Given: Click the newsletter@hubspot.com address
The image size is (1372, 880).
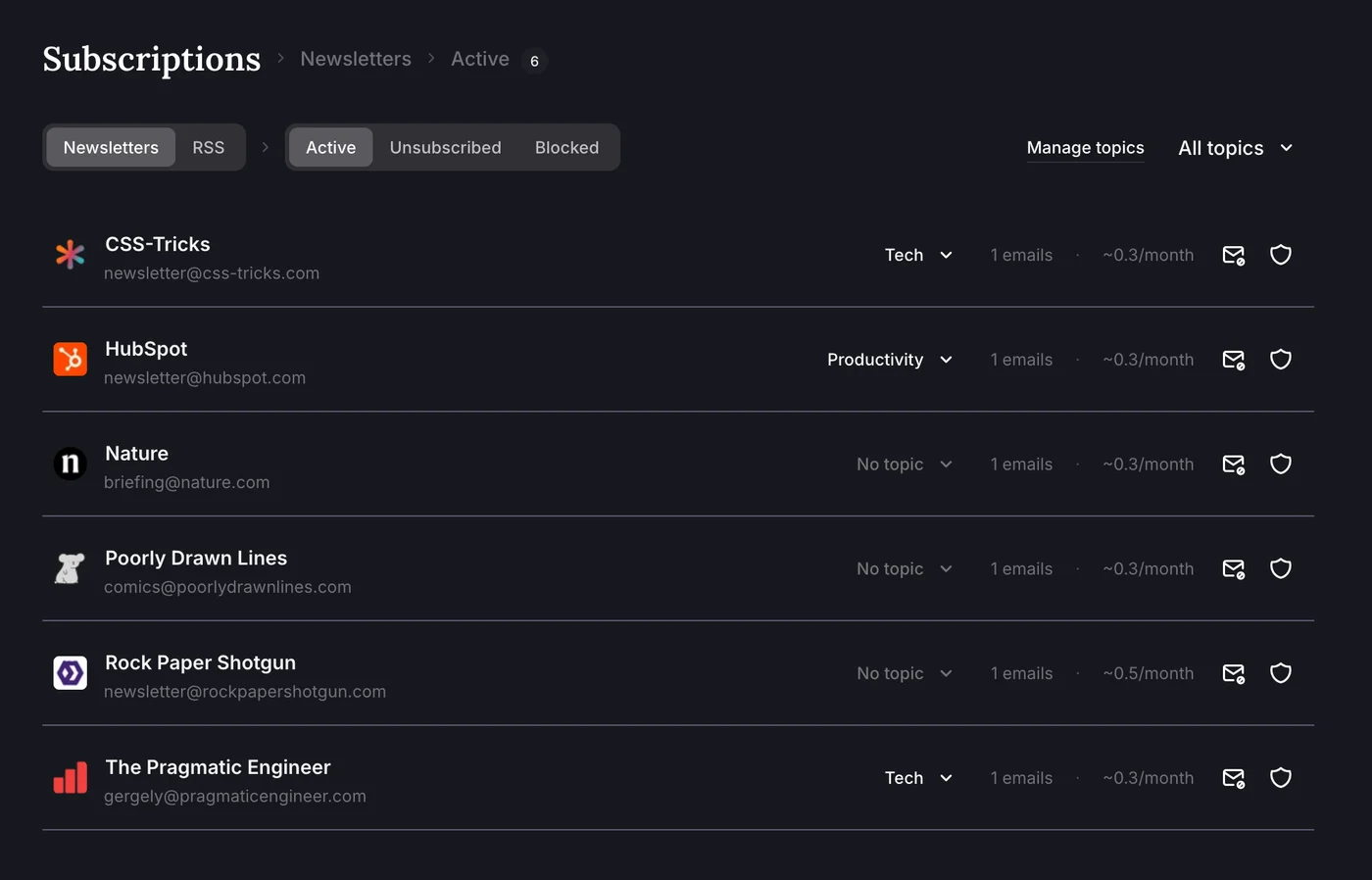Looking at the screenshot, I should [x=205, y=378].
